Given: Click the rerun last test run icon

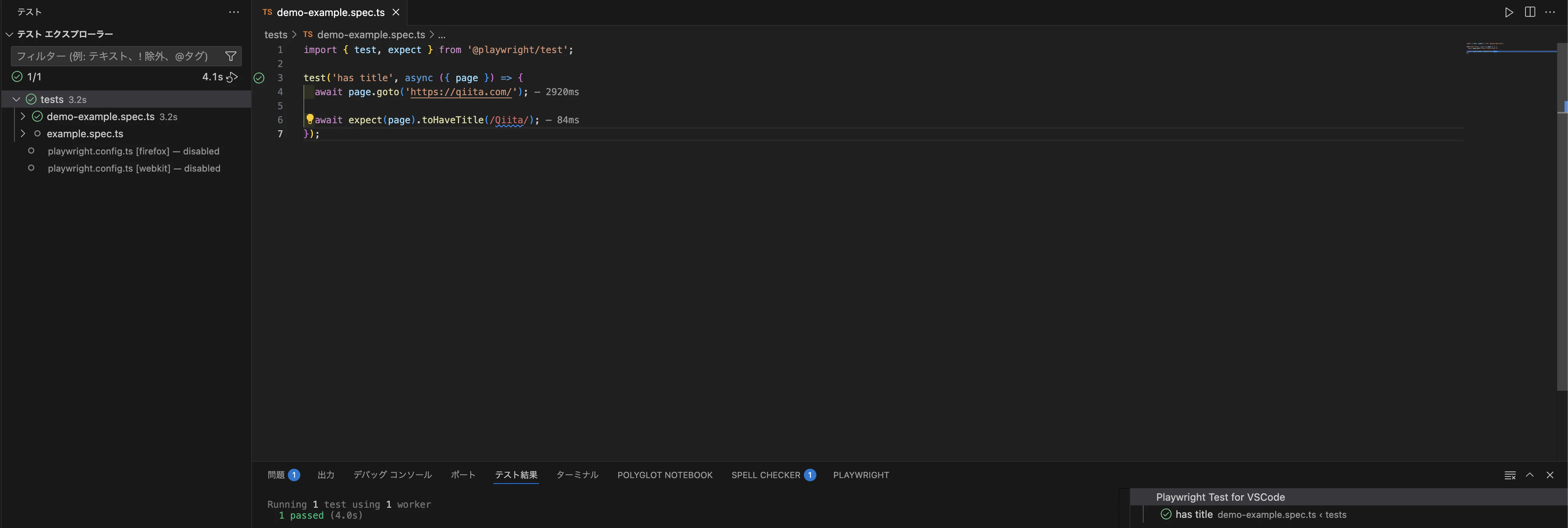Looking at the screenshot, I should (232, 77).
